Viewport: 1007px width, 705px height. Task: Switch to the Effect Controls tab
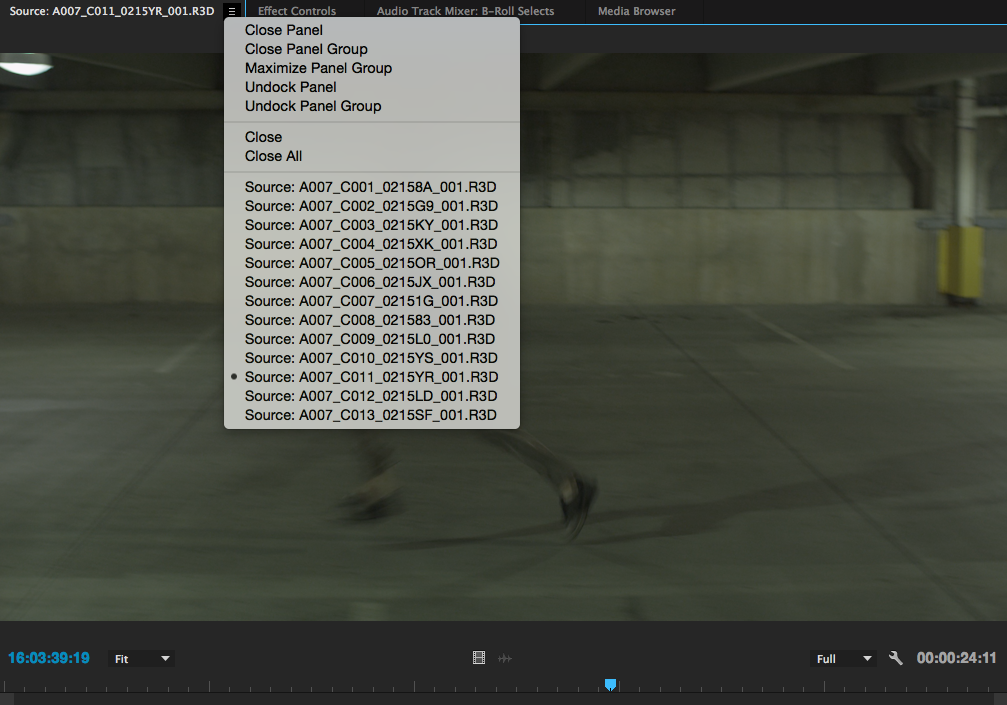(296, 11)
